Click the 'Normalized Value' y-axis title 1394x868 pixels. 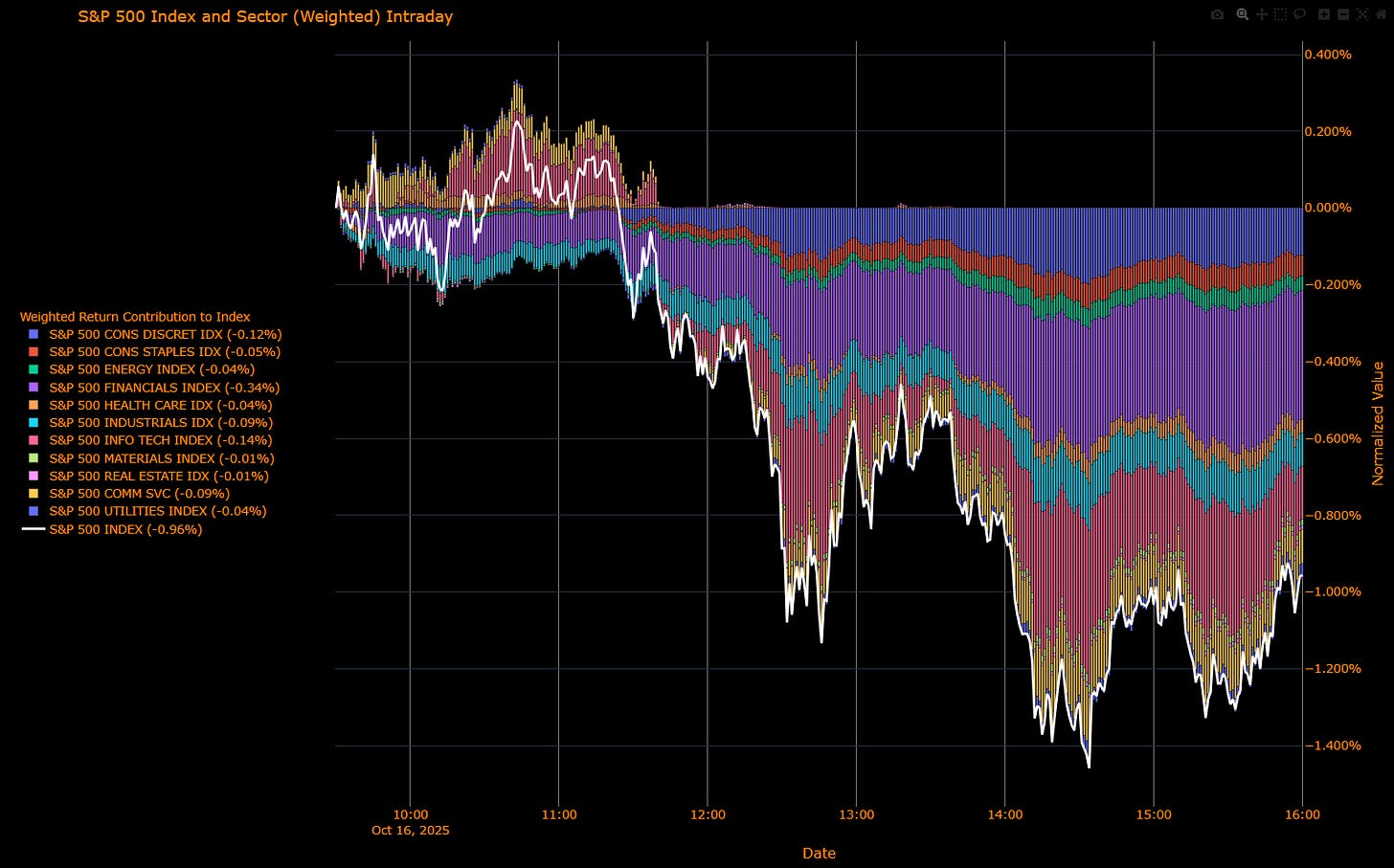click(x=1379, y=423)
